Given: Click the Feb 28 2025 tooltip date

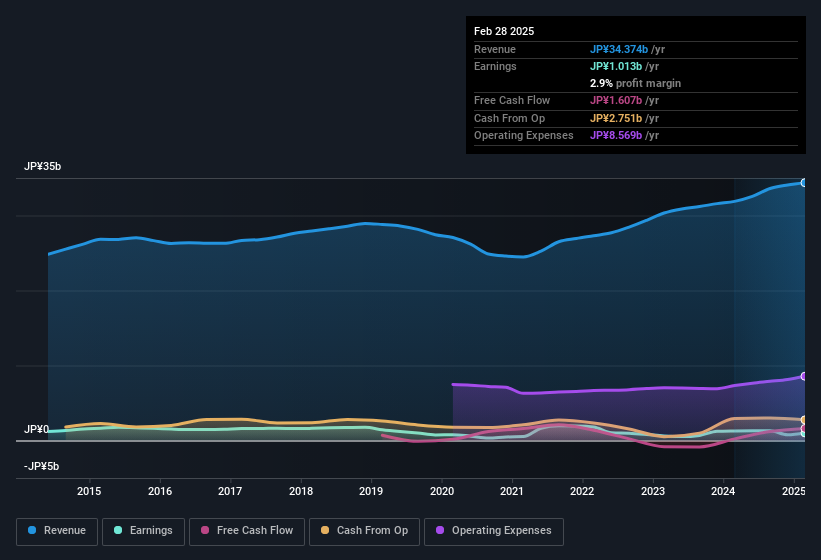Looking at the screenshot, I should pyautogui.click(x=504, y=31).
